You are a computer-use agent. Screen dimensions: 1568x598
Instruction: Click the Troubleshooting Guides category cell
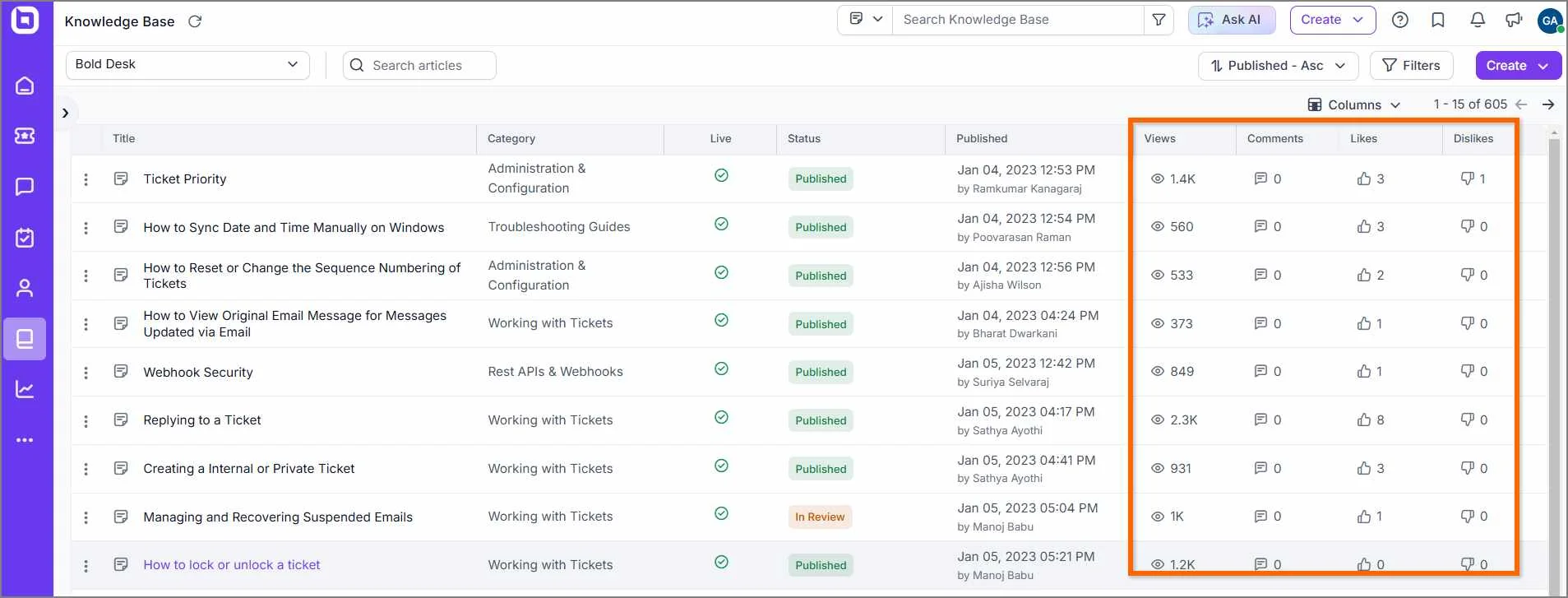tap(559, 227)
